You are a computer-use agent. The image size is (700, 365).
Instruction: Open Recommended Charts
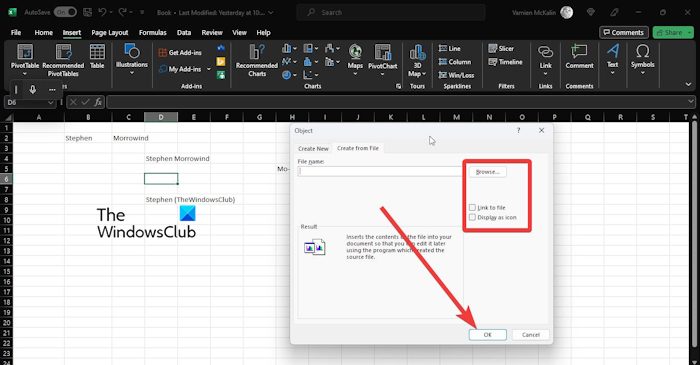257,60
